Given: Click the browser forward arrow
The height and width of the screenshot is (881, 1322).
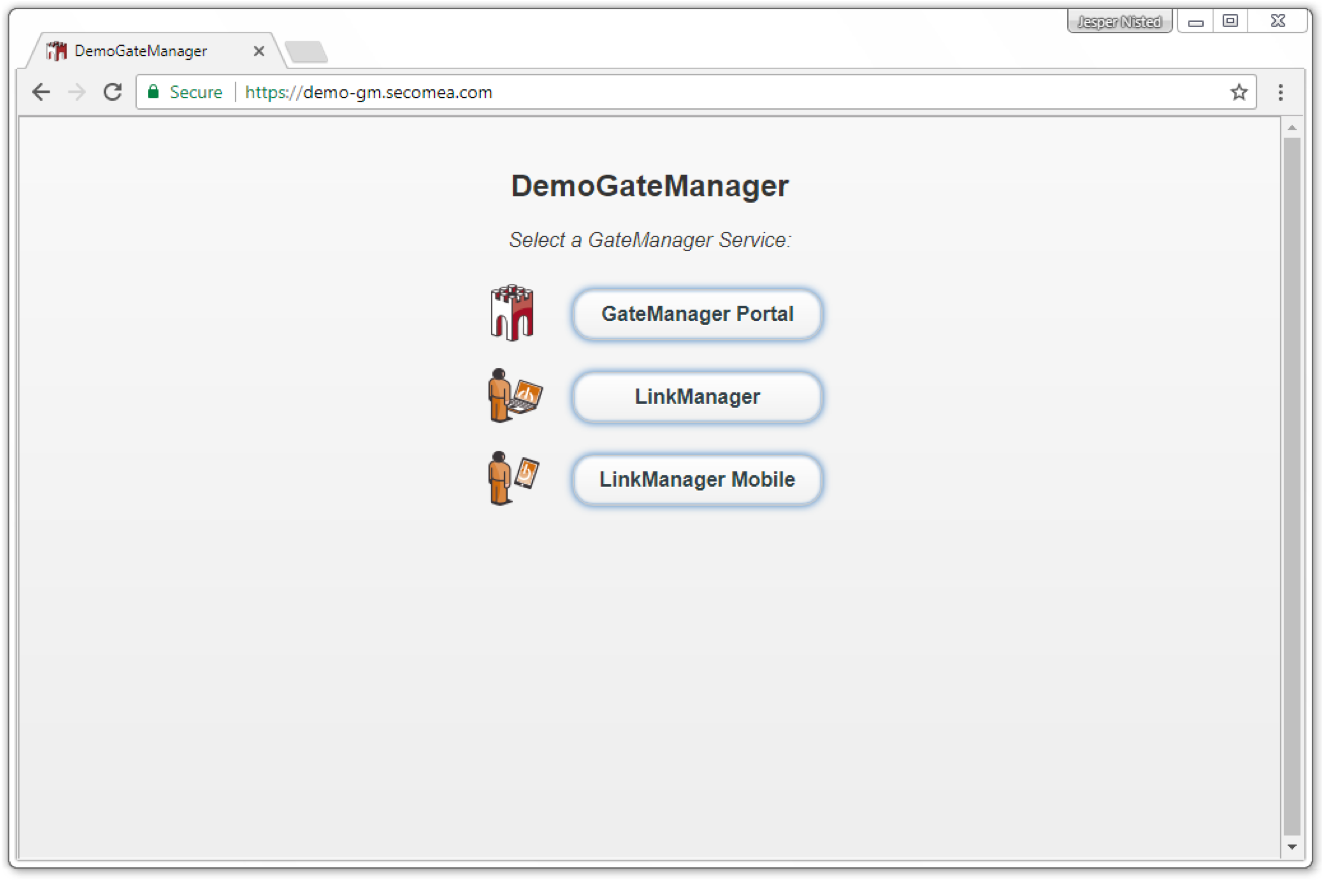Looking at the screenshot, I should point(77,92).
